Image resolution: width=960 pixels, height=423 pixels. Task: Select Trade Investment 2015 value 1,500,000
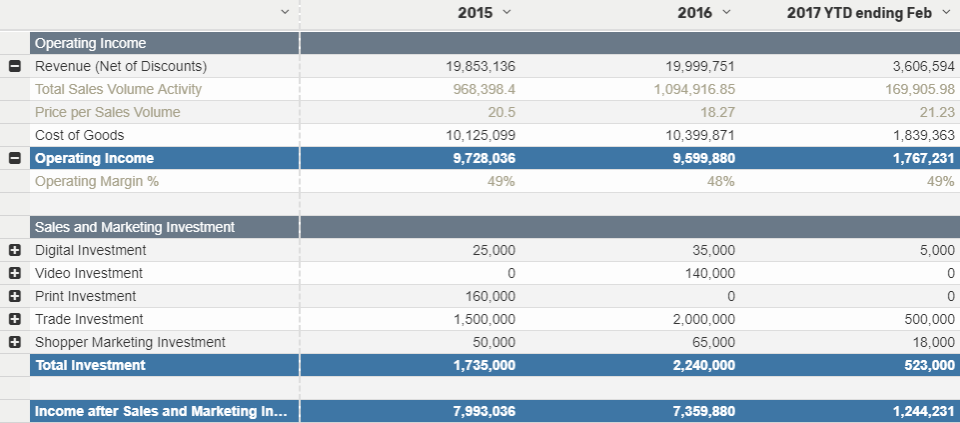coord(484,319)
